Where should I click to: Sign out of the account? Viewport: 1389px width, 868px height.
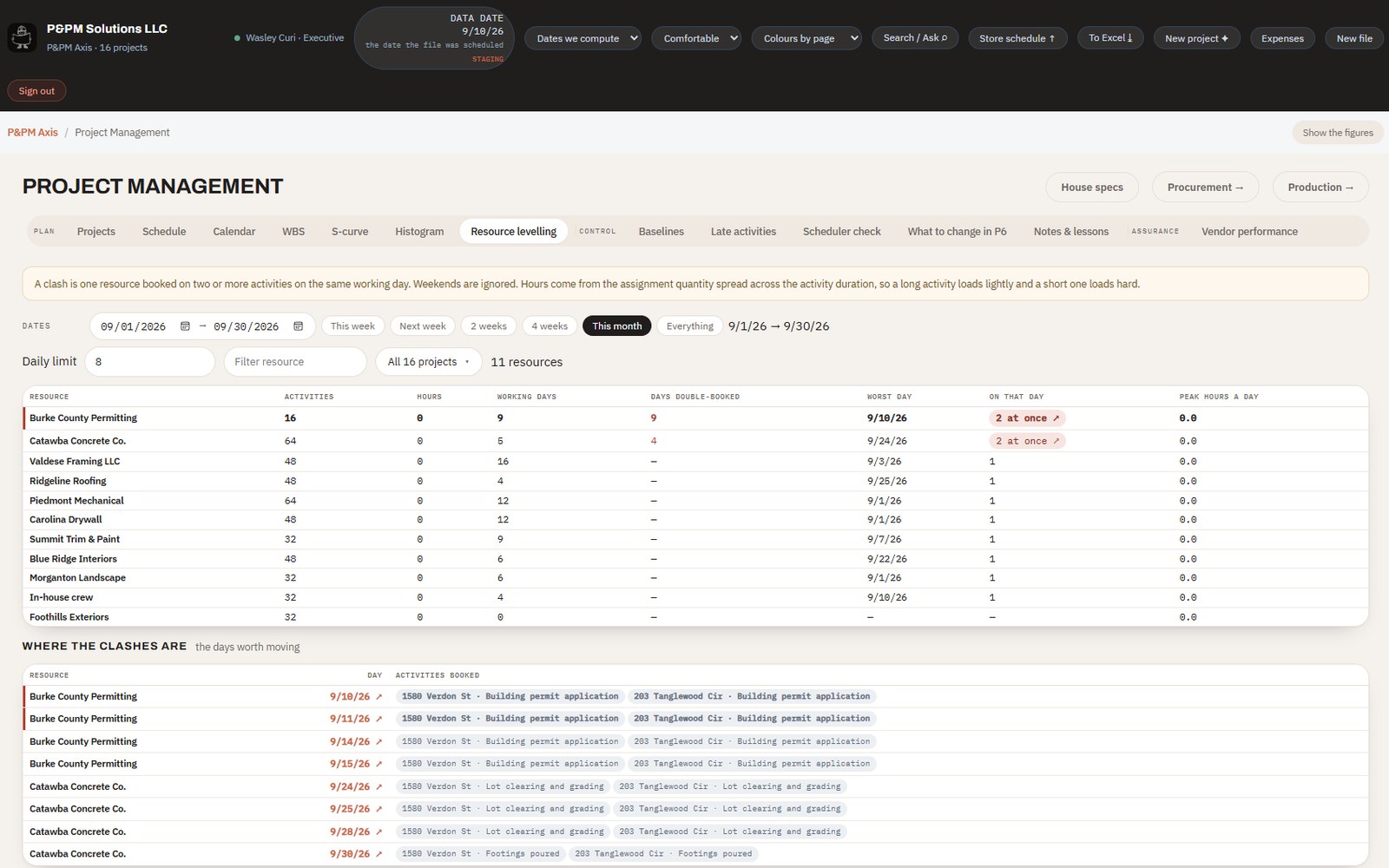[x=36, y=91]
